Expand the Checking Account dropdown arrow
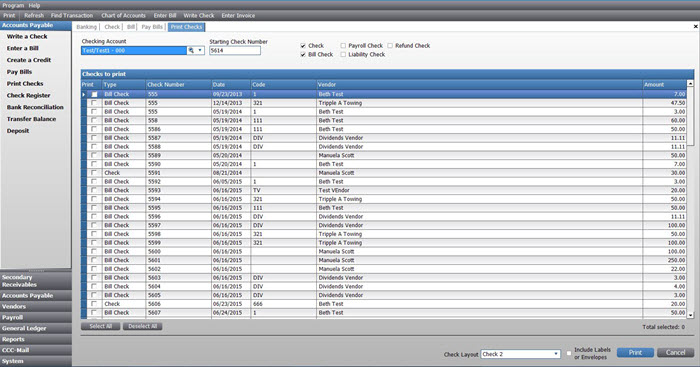 click(x=200, y=50)
